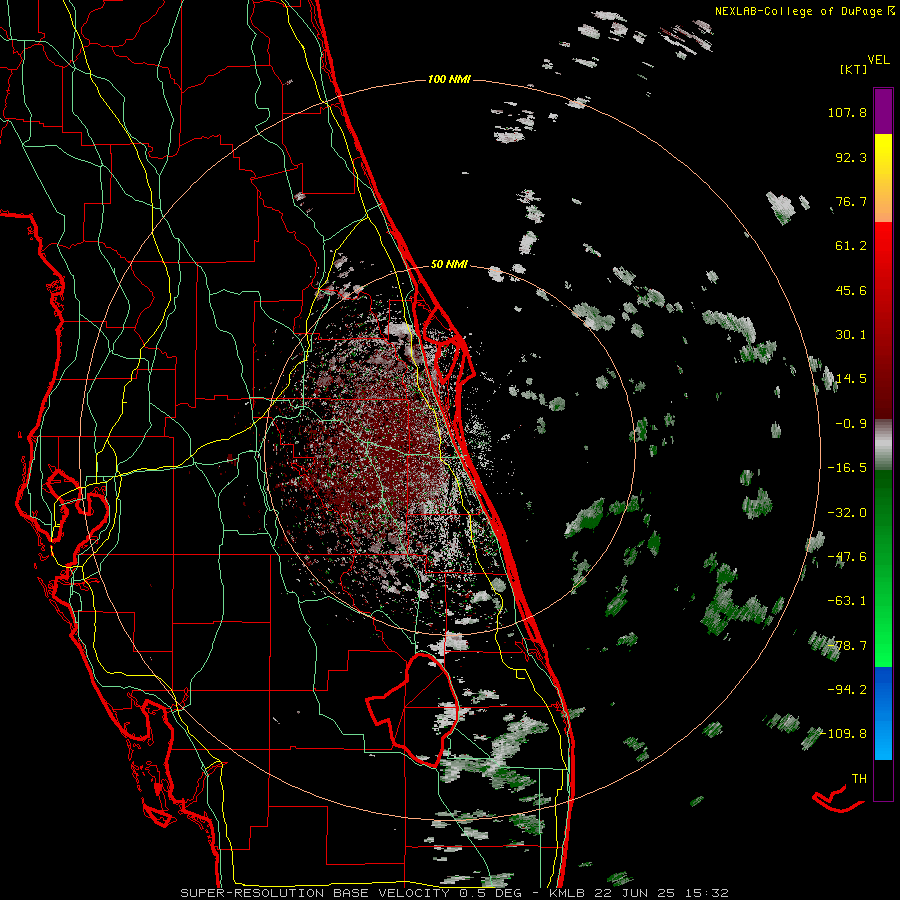Click the NEXLAB-College of DuPage header text

[798, 11]
